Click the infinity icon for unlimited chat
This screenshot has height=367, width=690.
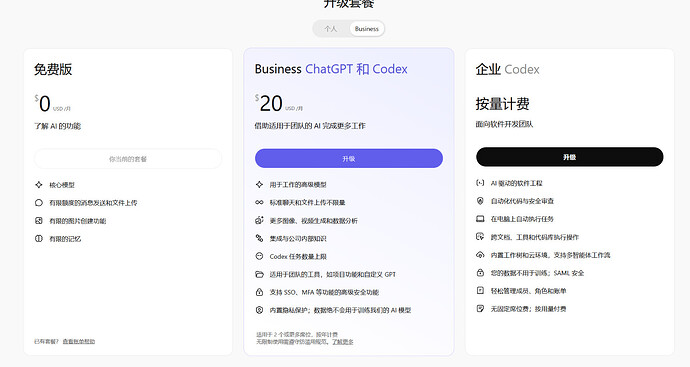coord(259,202)
